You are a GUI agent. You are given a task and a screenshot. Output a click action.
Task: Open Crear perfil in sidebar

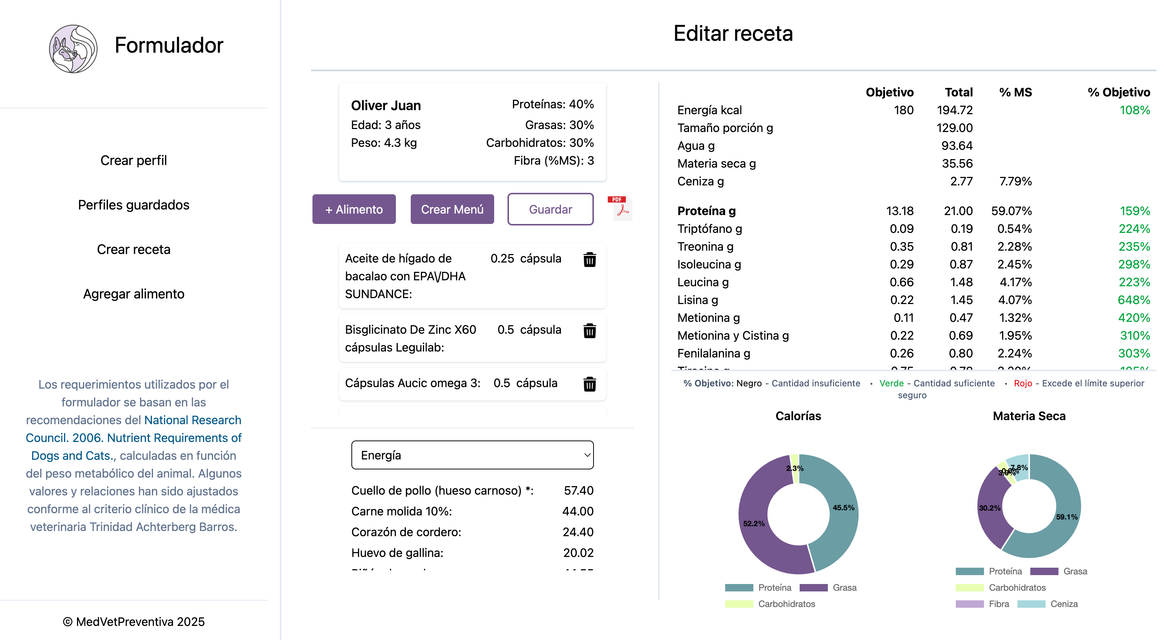pyautogui.click(x=134, y=161)
